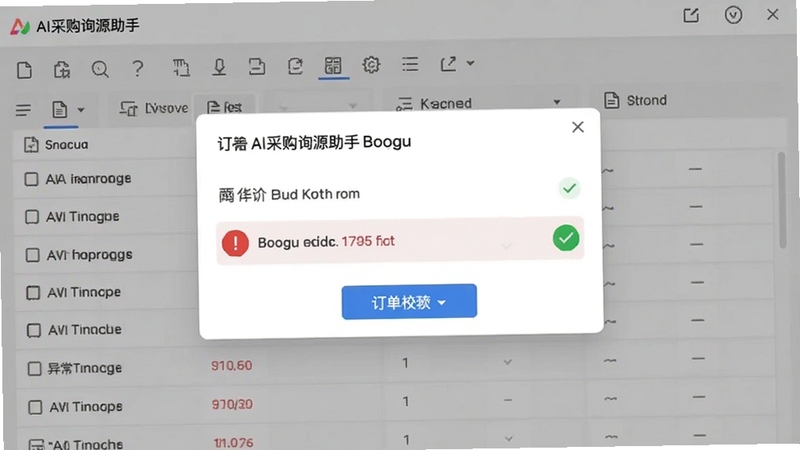
Task: Expand the share icon dropdown arrow
Action: pos(470,63)
